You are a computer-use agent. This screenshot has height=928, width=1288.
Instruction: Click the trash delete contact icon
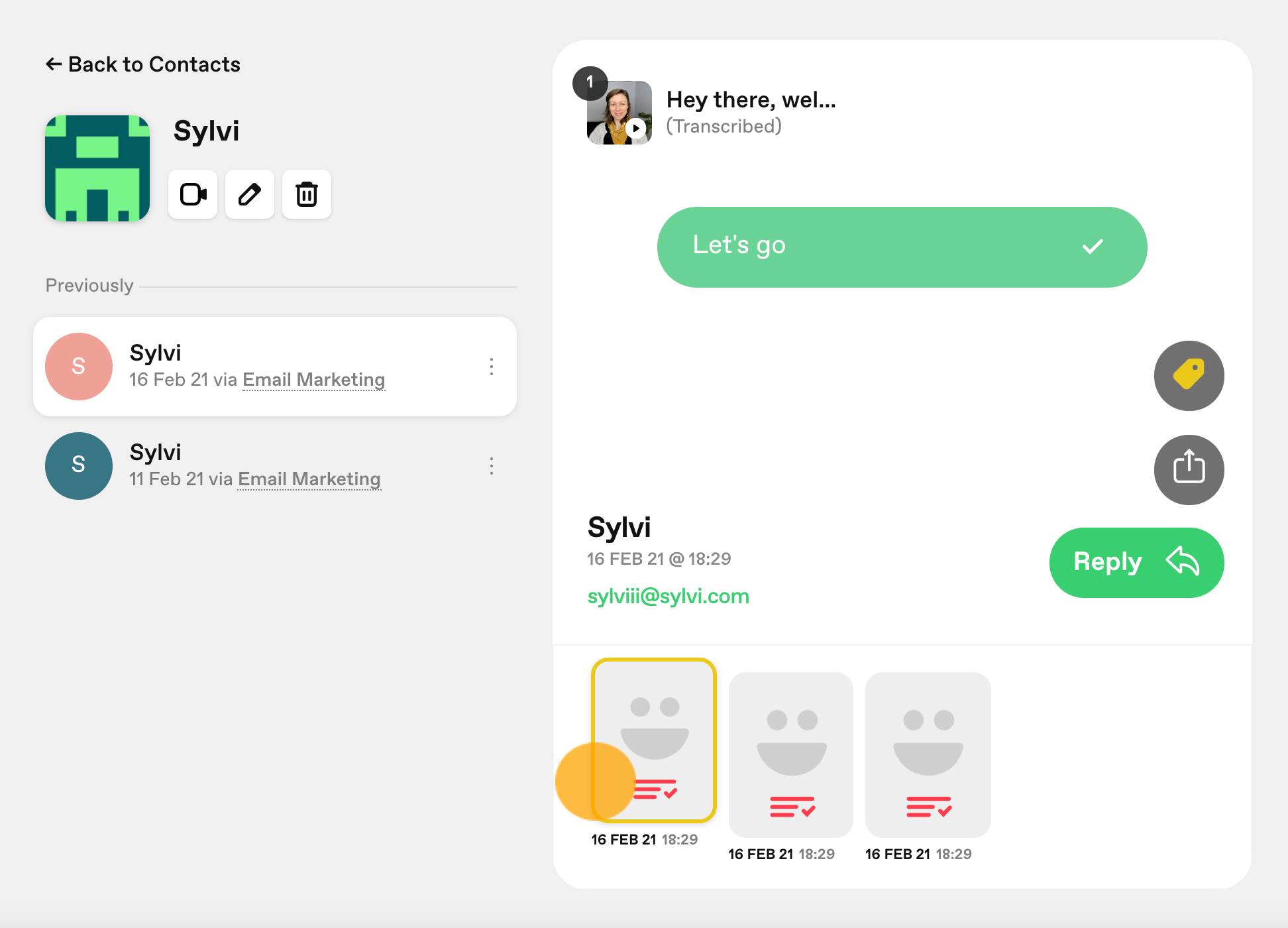click(x=307, y=194)
